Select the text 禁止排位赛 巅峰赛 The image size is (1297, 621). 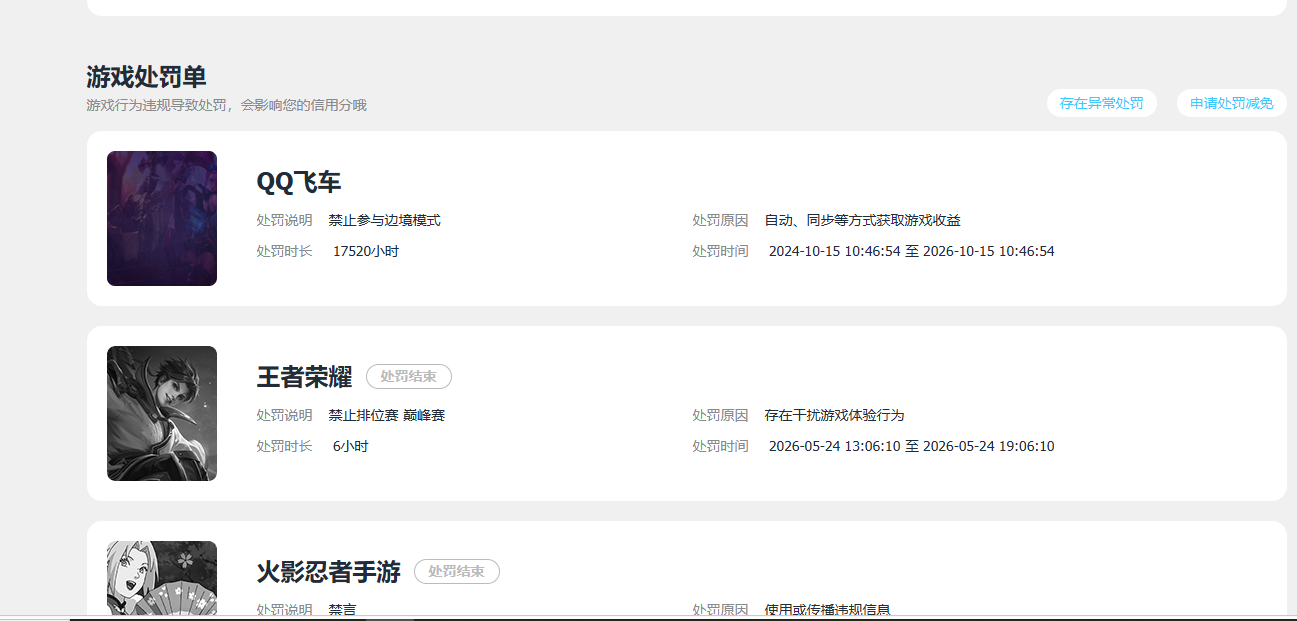[x=387, y=415]
